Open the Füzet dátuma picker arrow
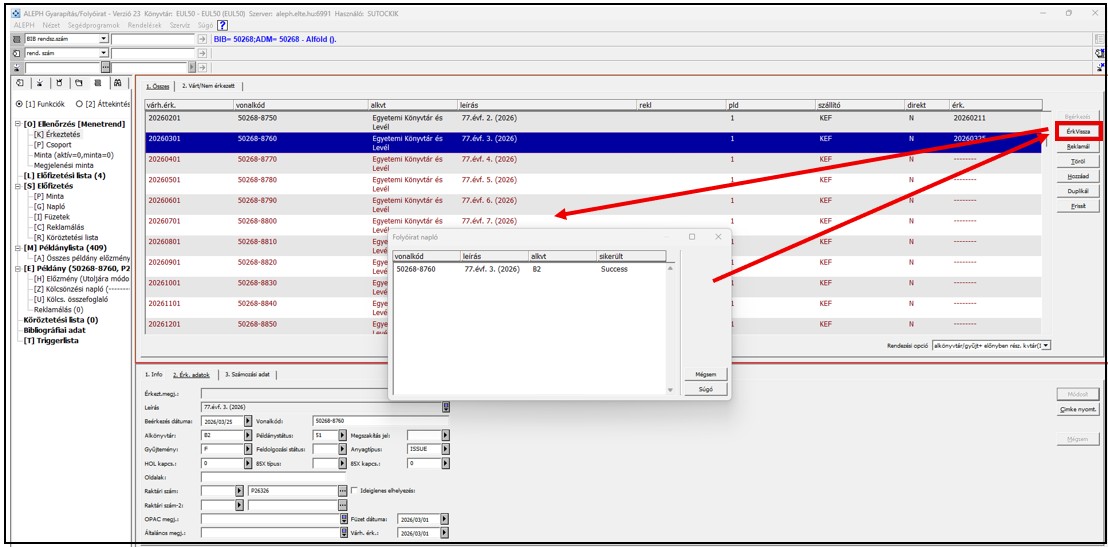Viewport: 1108px width, 547px height. tap(444, 519)
